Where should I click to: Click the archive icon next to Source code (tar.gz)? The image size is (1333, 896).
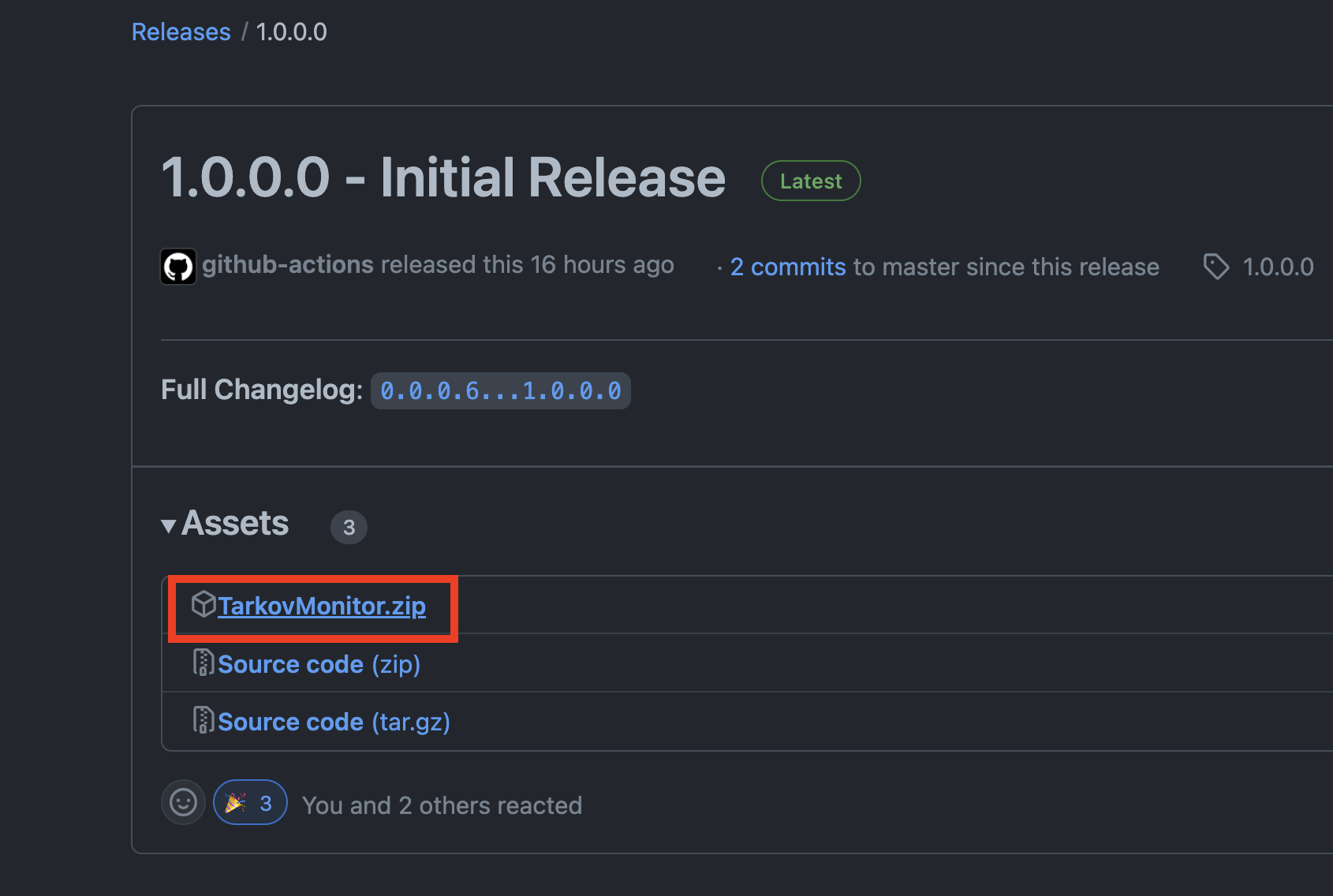203,720
